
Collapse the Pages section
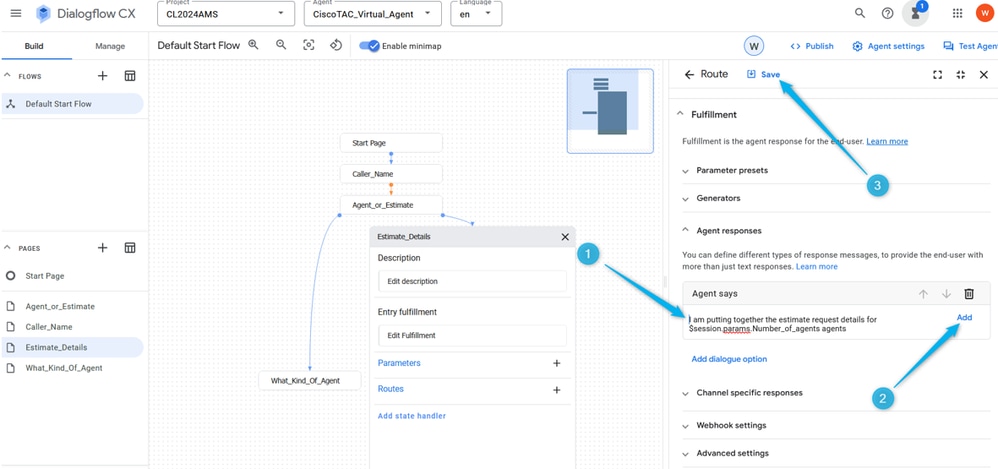tap(8, 248)
